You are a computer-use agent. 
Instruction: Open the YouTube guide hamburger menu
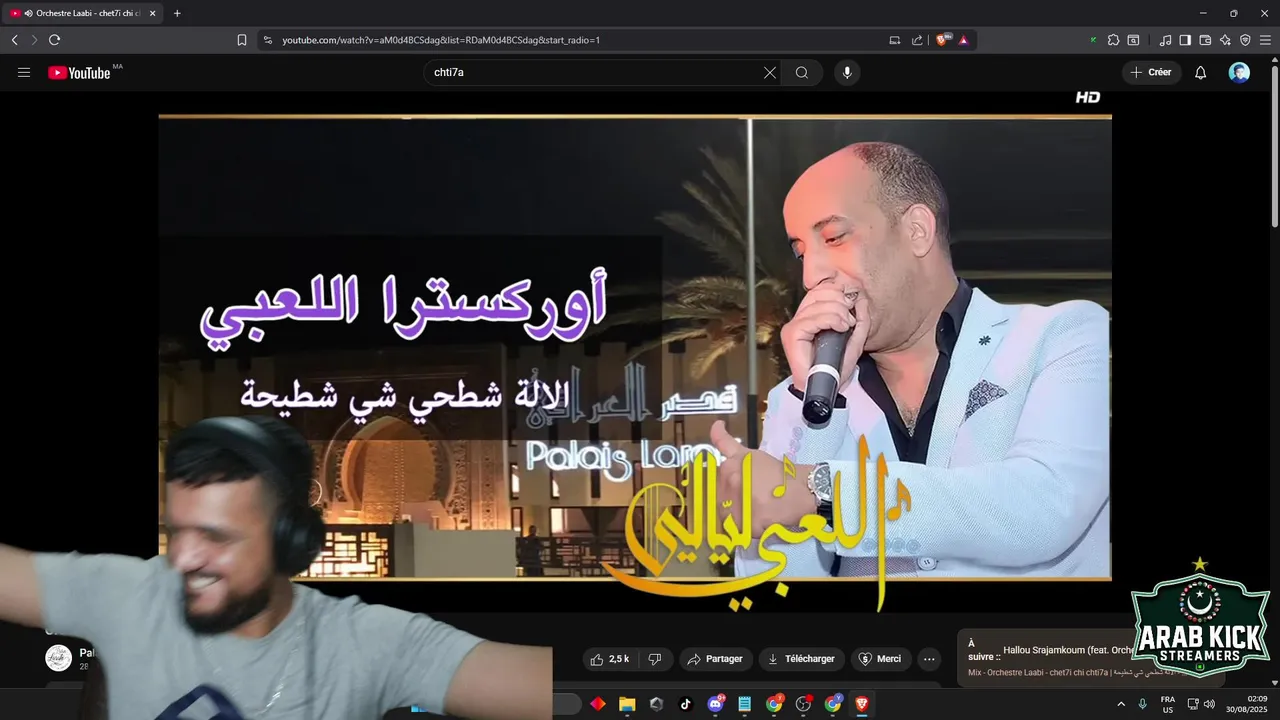pos(24,72)
